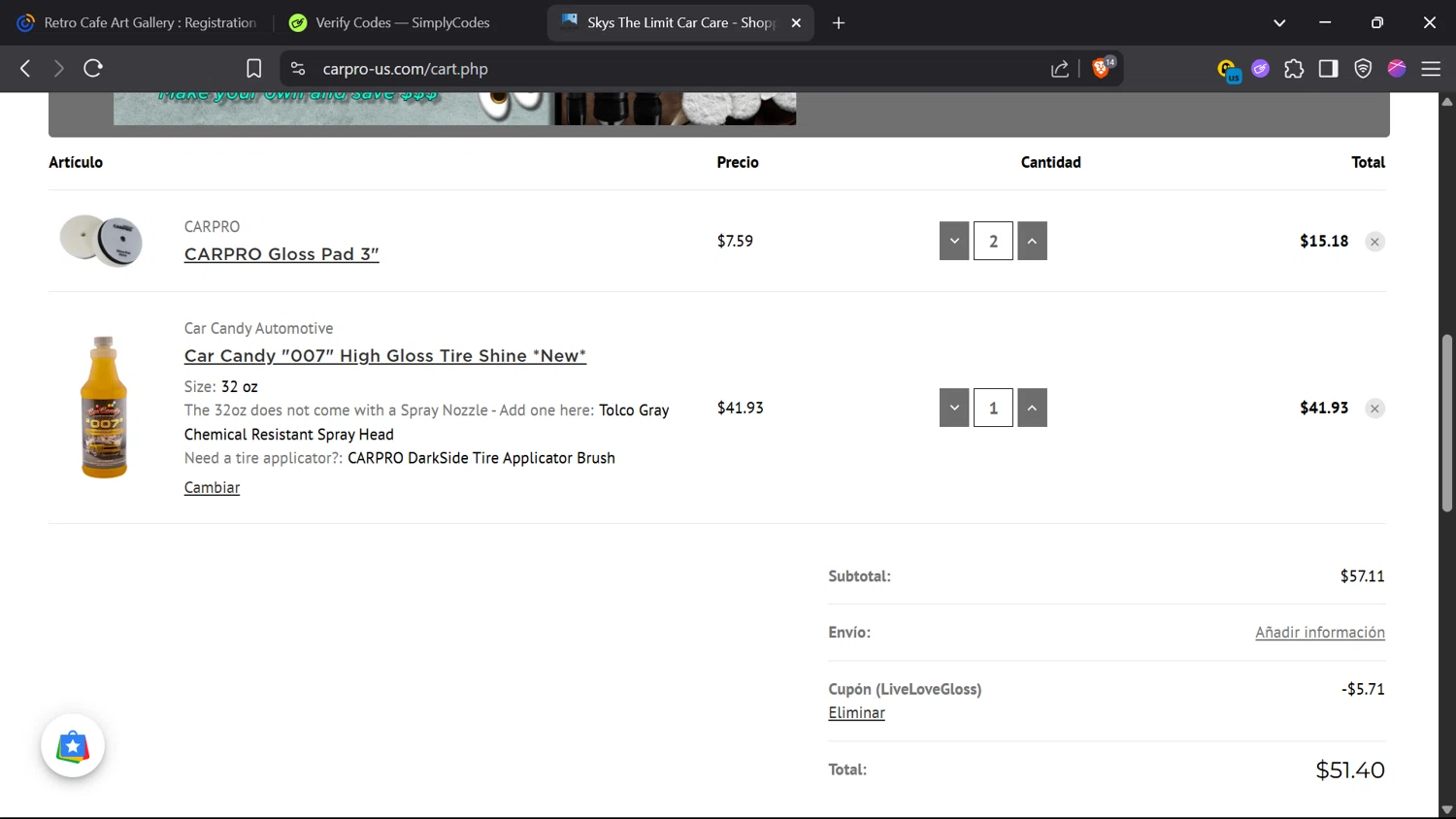Open the browser main menu

[x=1431, y=69]
